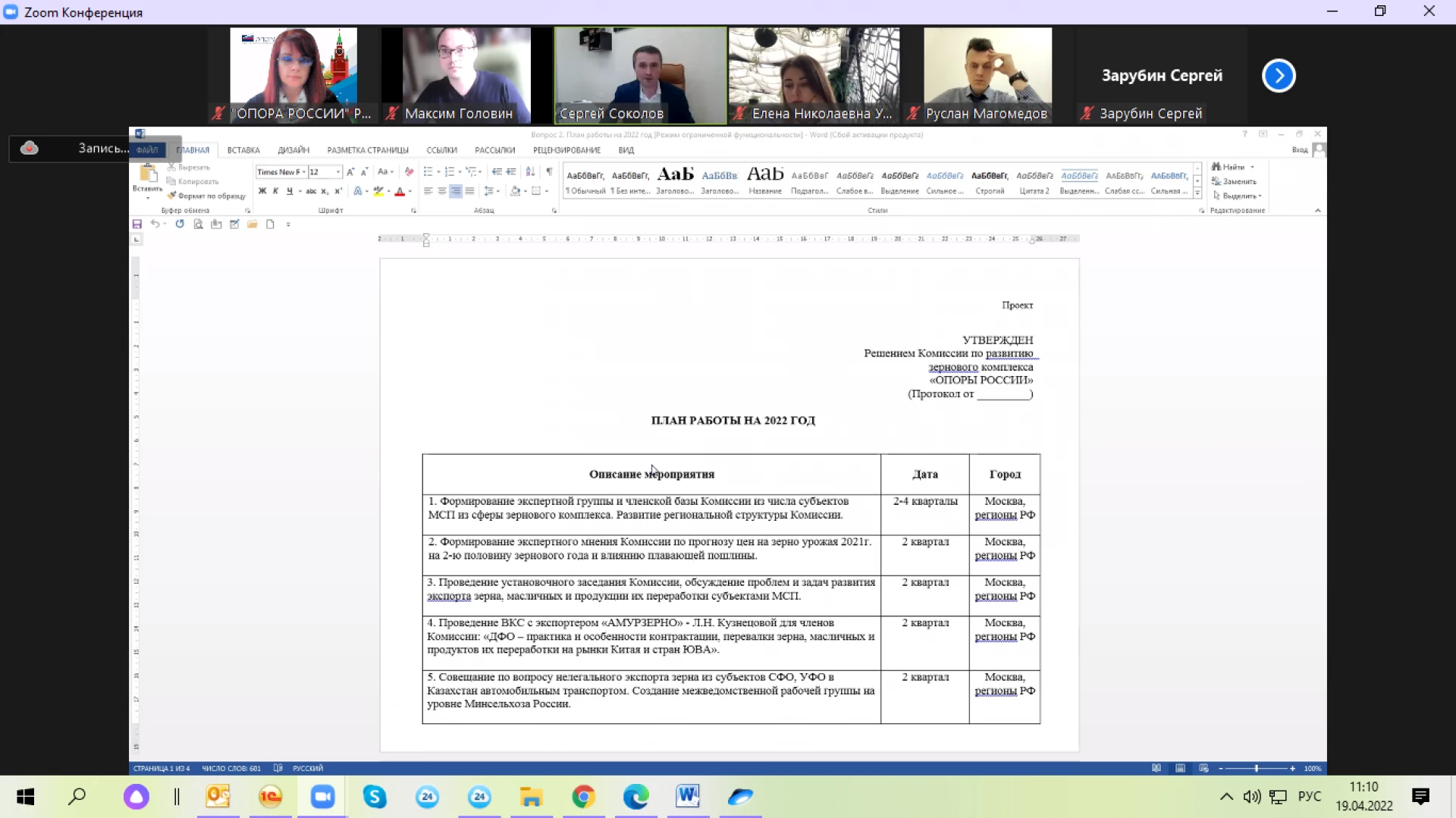The height and width of the screenshot is (818, 1456).
Task: Open Microsoft Edge from the taskbar
Action: 635,796
